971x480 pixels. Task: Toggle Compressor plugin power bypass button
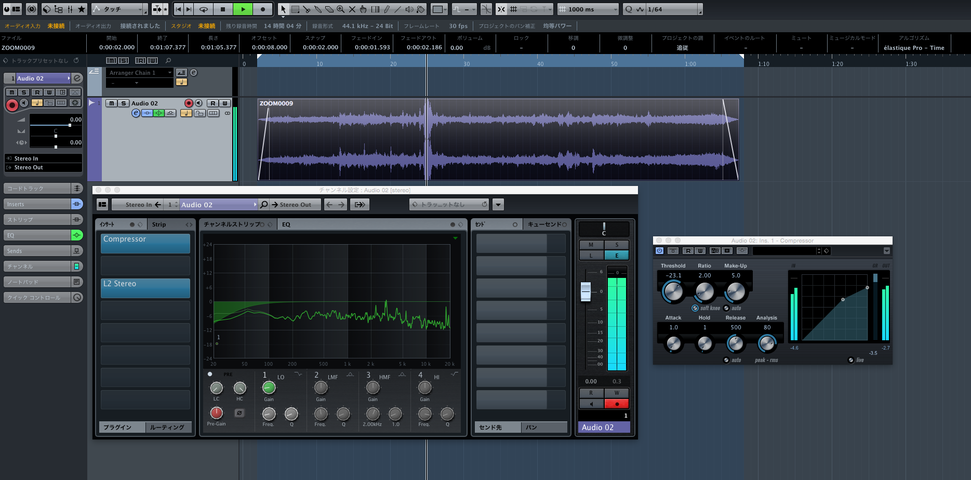click(x=660, y=251)
